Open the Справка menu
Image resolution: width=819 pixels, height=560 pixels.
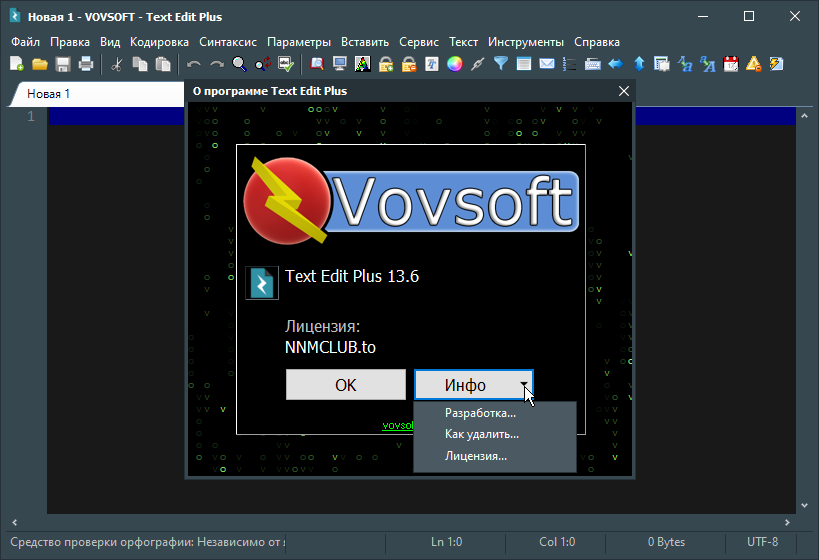pos(597,42)
